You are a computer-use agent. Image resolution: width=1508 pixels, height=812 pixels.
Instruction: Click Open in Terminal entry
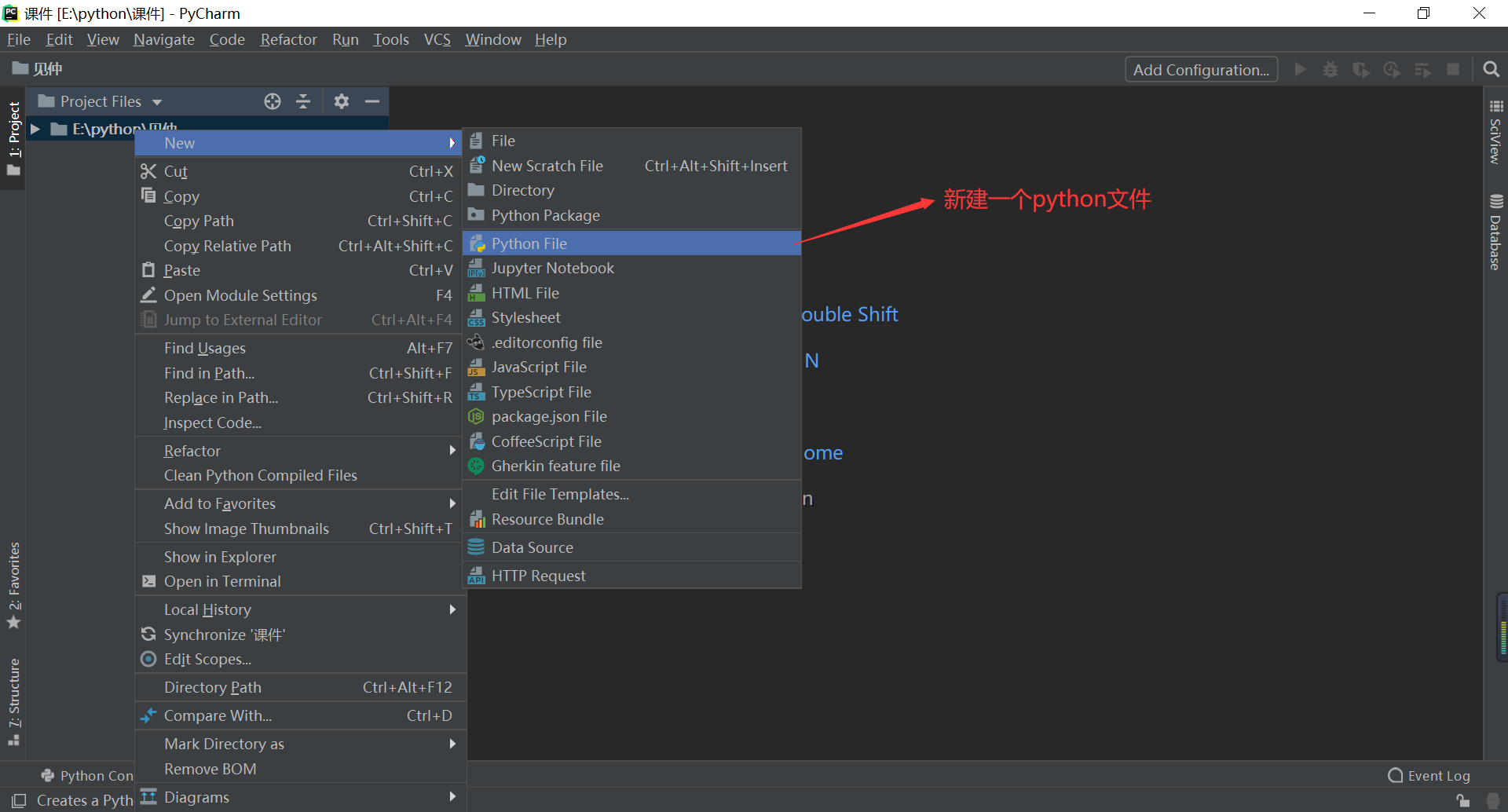tap(299, 581)
